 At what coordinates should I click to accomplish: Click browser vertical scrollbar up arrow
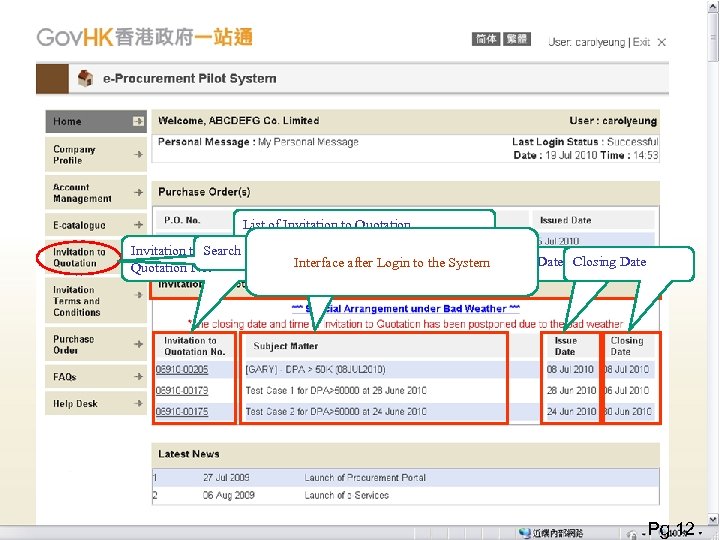713,6
